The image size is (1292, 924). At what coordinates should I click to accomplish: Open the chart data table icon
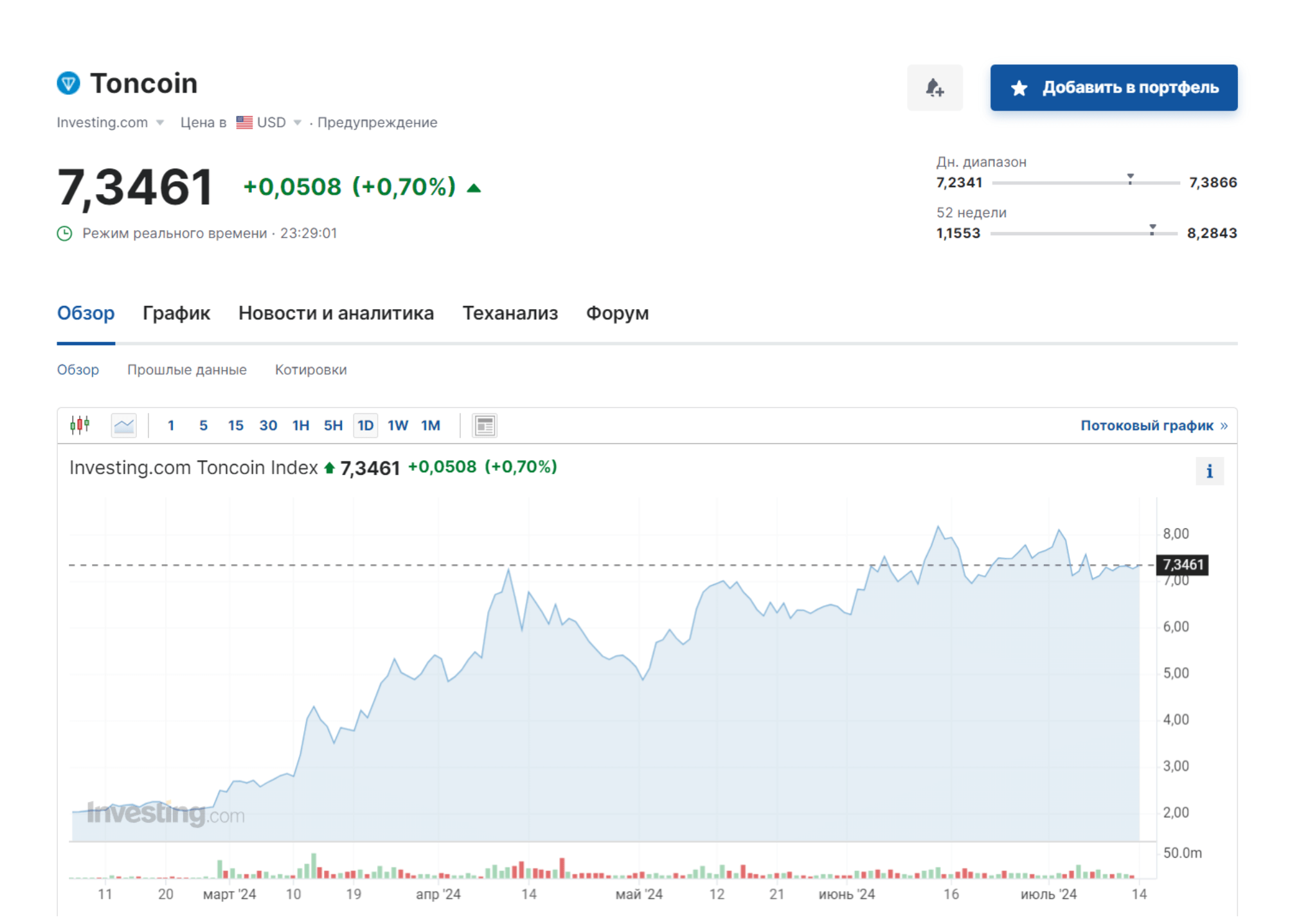click(x=485, y=425)
